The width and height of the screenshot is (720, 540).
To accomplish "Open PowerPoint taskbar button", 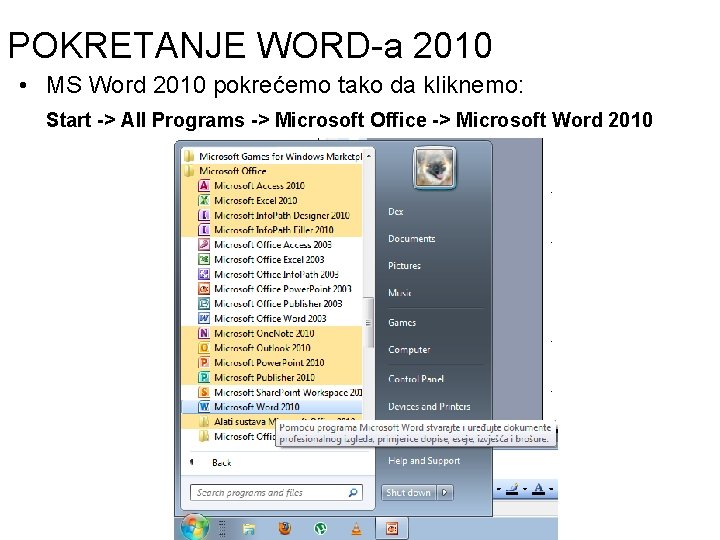I will pos(392,529).
